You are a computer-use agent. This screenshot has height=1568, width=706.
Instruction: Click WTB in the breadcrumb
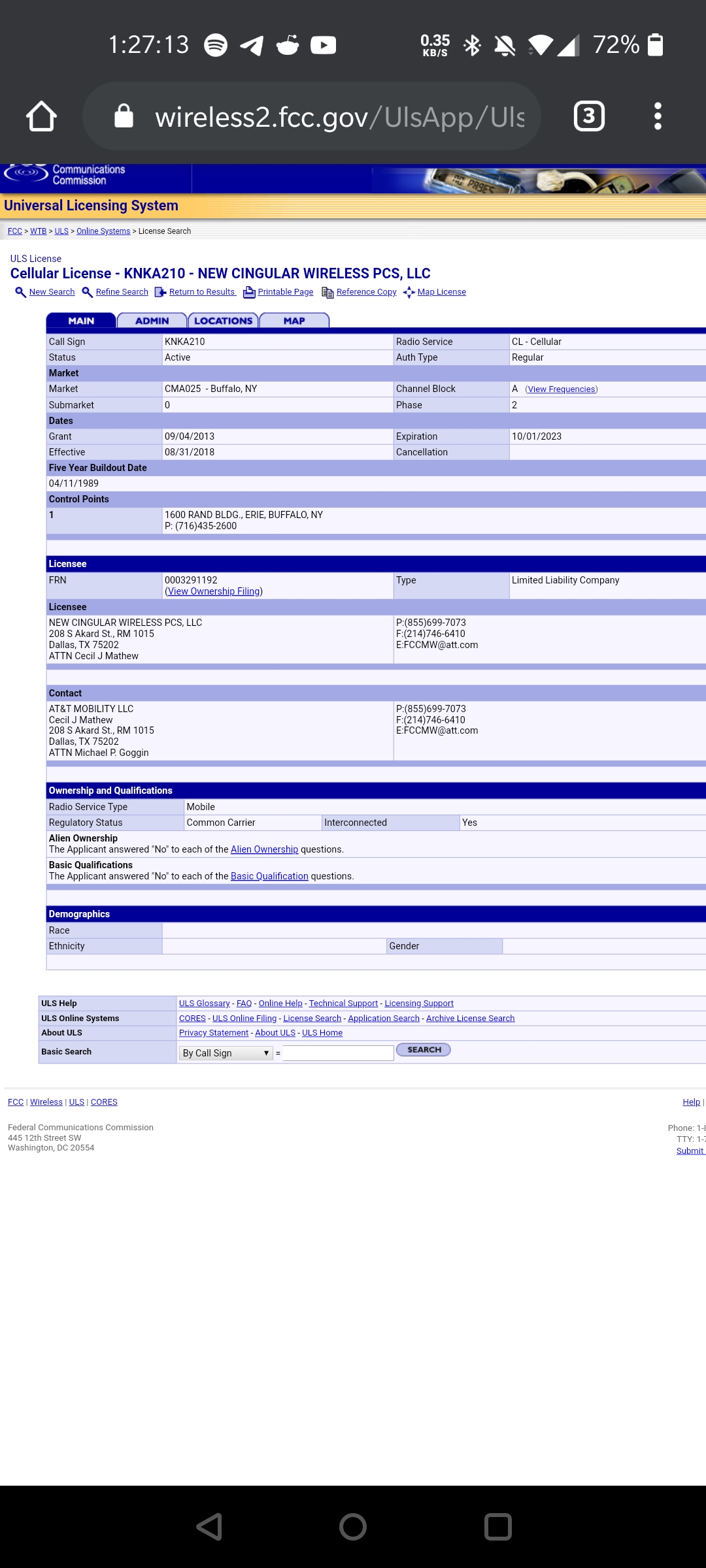click(38, 231)
